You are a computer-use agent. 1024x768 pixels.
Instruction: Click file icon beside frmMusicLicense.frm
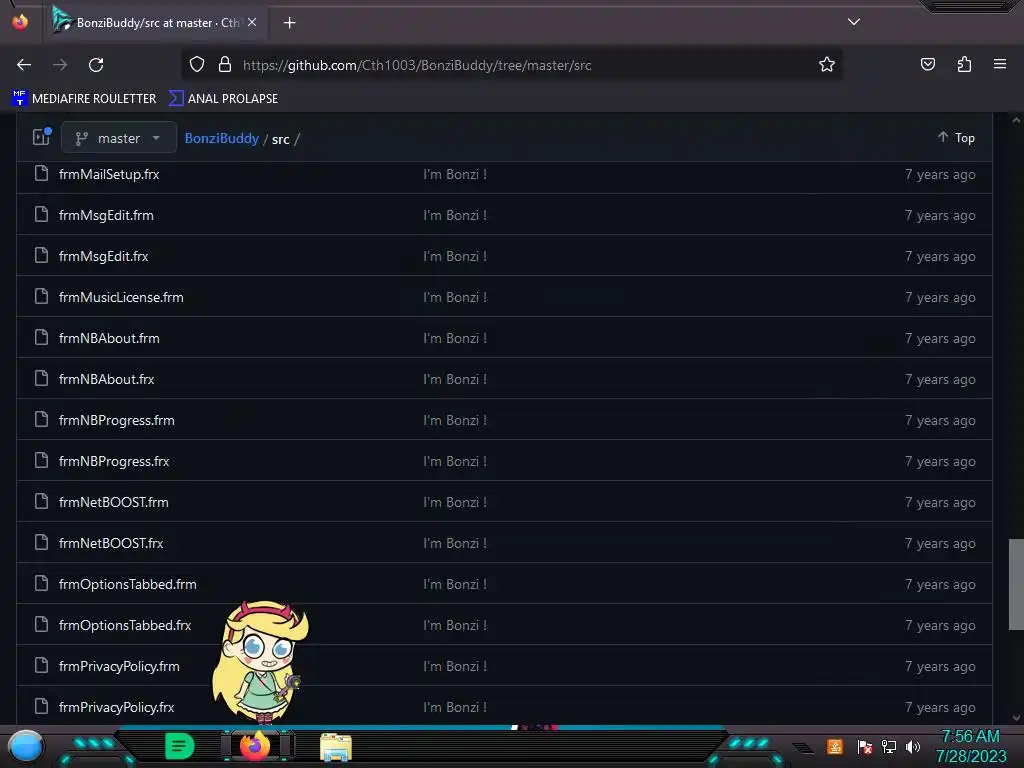click(x=41, y=296)
